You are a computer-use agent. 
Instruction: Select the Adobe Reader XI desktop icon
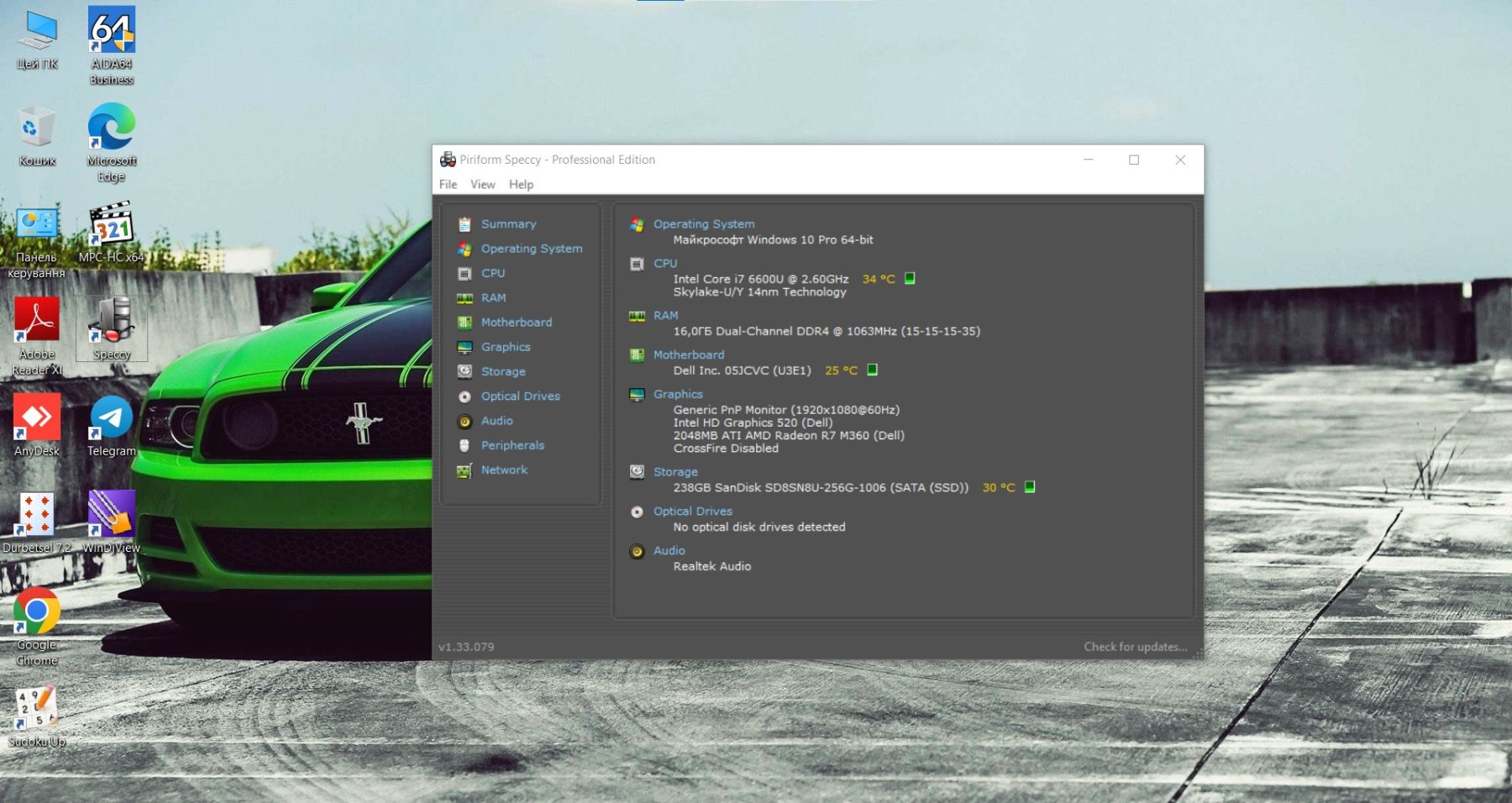point(37,336)
